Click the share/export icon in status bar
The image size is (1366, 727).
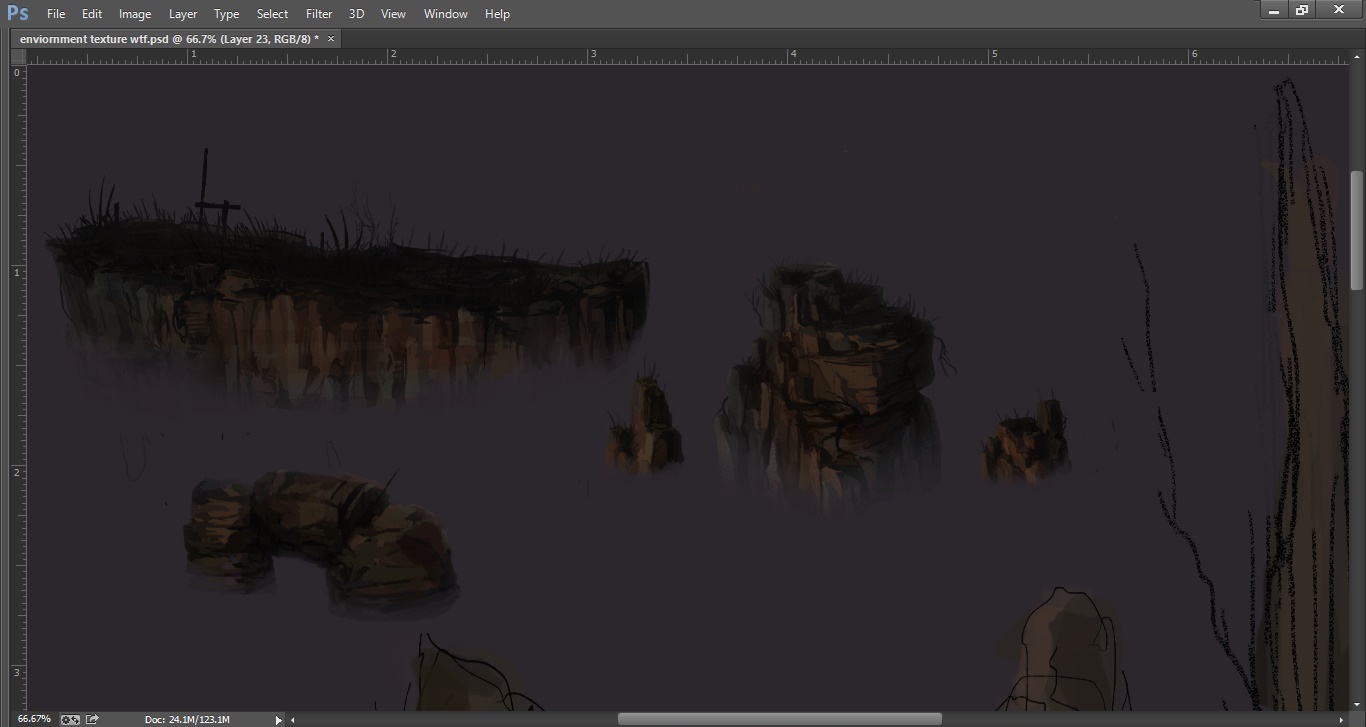(92, 719)
